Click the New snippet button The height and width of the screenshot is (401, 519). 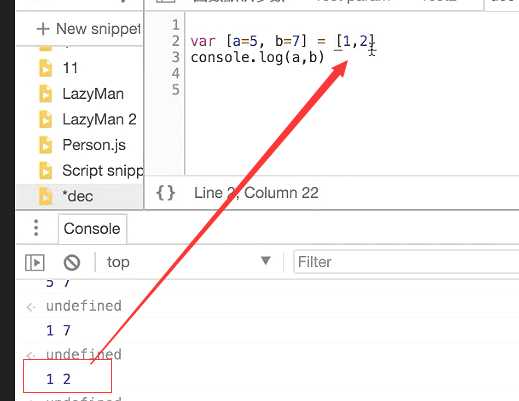[88, 29]
